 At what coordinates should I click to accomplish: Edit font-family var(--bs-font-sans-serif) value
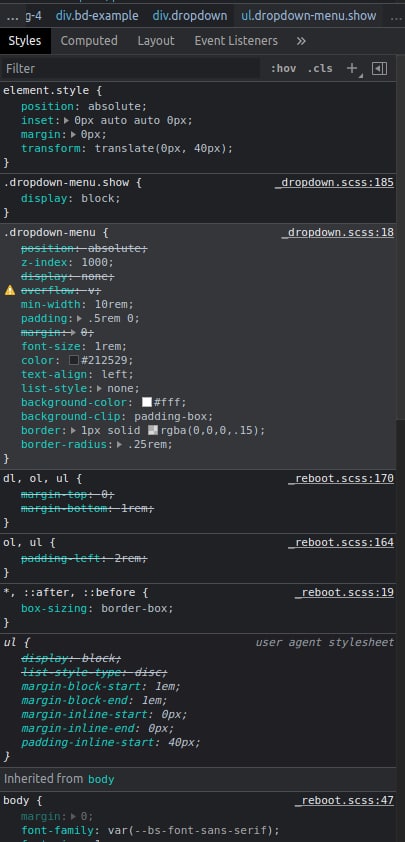[x=193, y=830]
